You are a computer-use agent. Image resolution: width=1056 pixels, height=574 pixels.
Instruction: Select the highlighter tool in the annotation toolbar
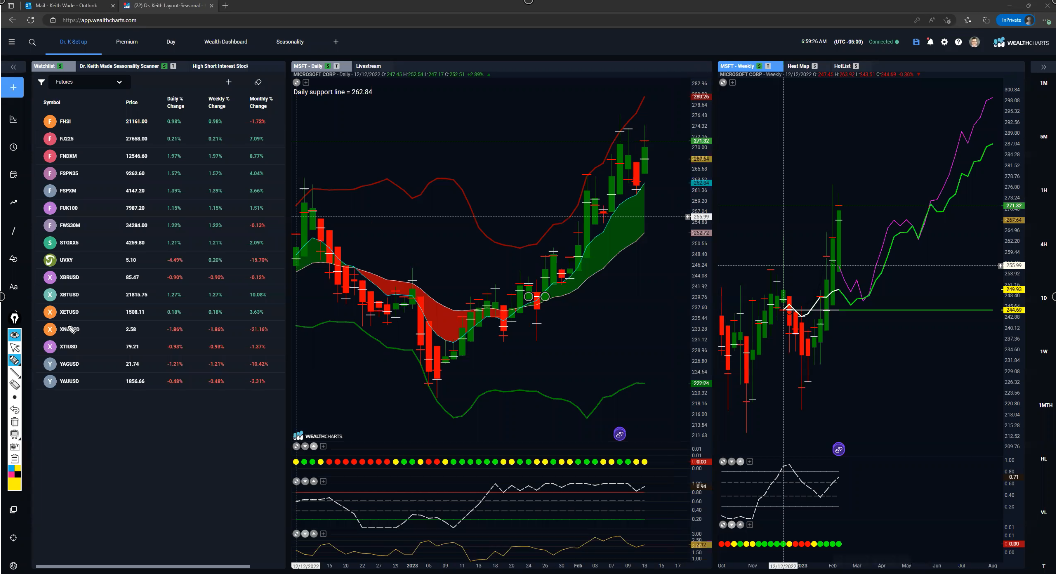(x=14, y=360)
